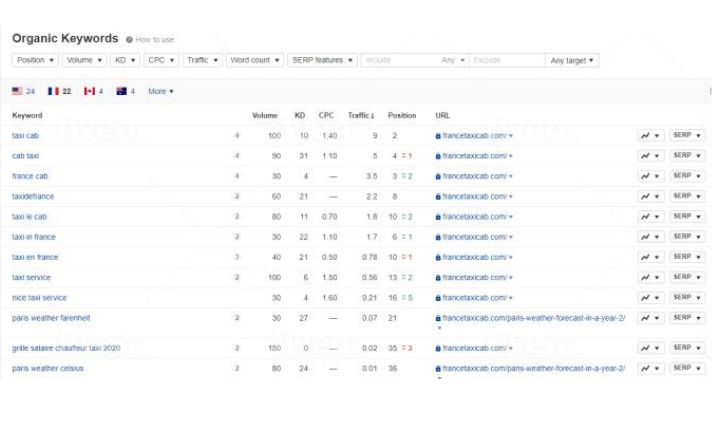712x430 pixels.
Task: Open francetaxicab.com URL in taxi service row
Action: click(x=475, y=277)
